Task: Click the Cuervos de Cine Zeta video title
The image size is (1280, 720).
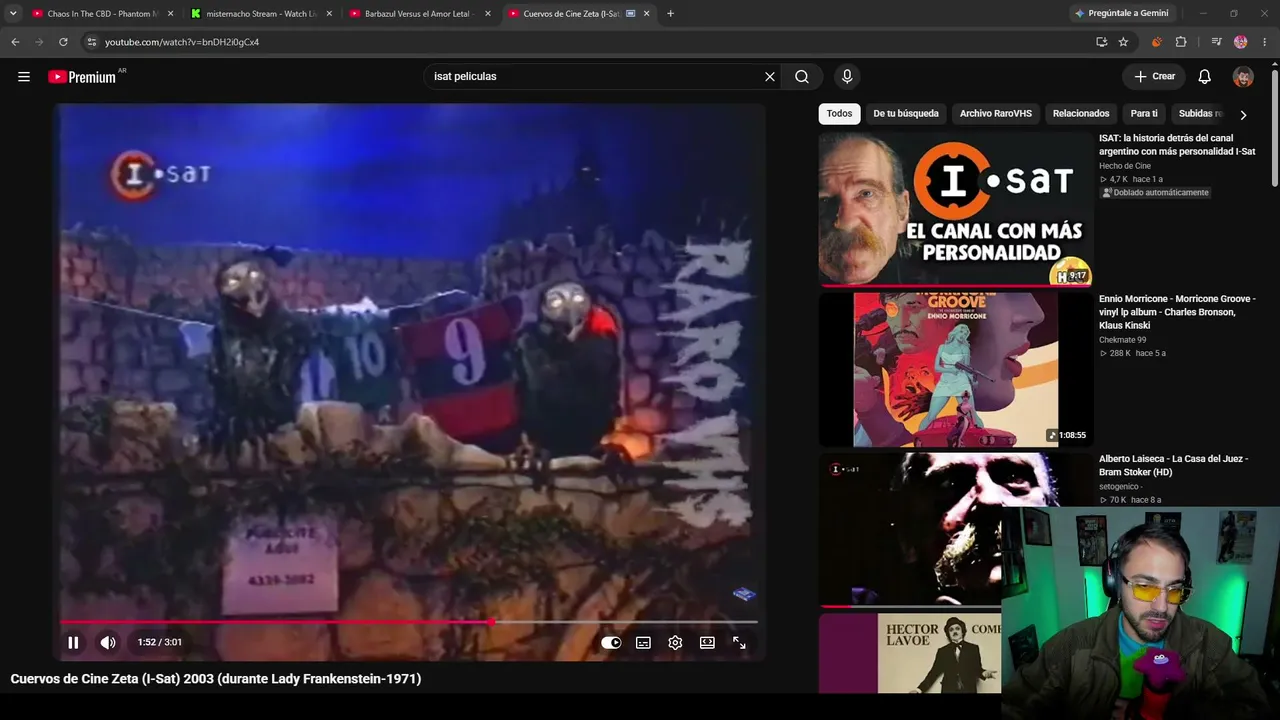Action: (216, 679)
